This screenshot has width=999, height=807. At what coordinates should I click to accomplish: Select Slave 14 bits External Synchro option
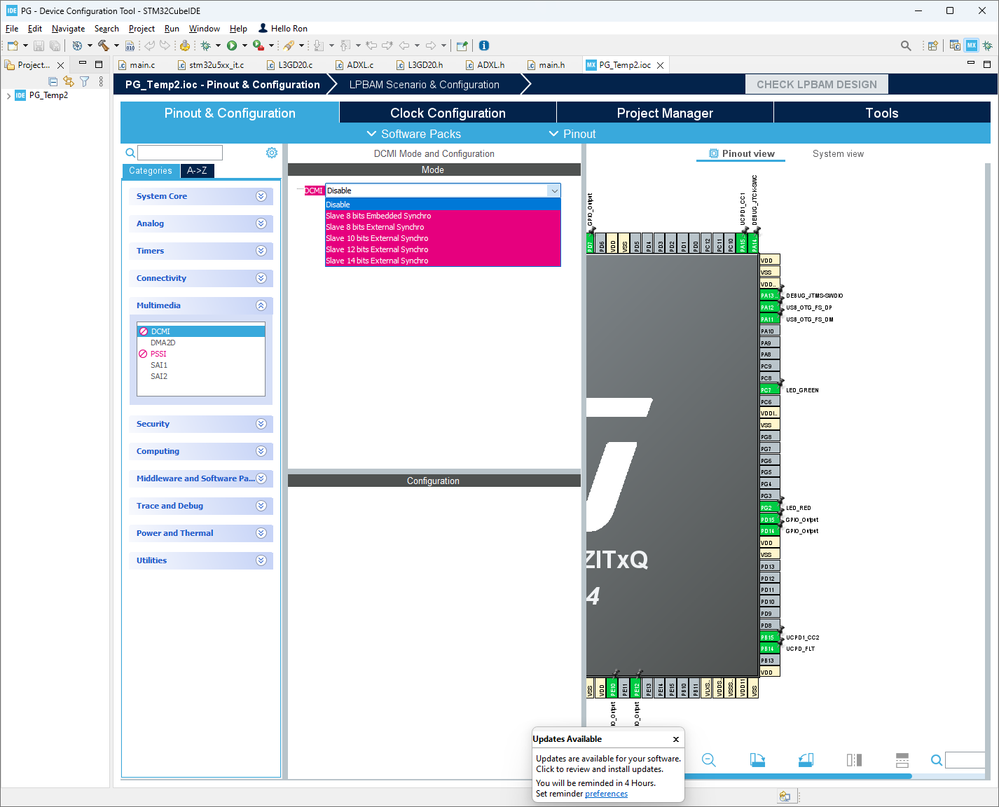click(x=443, y=261)
